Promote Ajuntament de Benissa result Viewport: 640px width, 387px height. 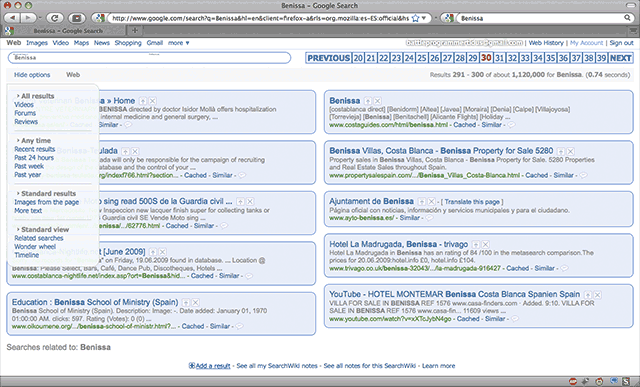(x=422, y=201)
